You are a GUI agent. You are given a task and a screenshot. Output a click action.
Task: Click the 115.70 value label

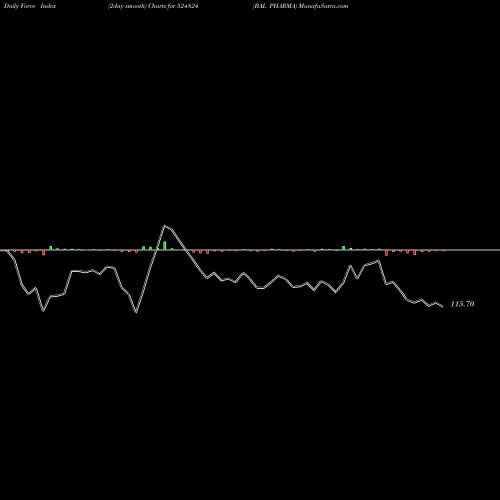pyautogui.click(x=462, y=304)
